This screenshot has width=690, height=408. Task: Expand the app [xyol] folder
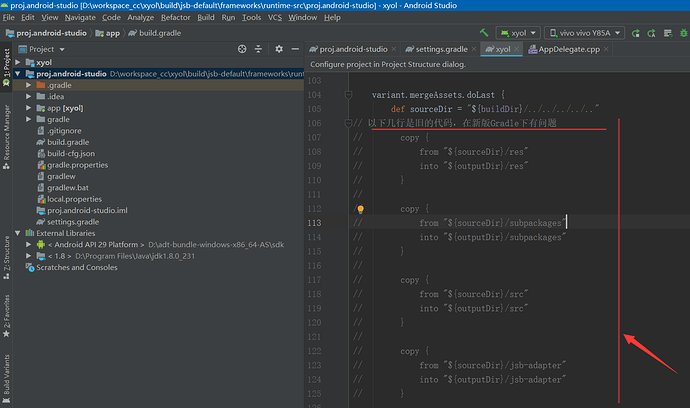click(29, 107)
